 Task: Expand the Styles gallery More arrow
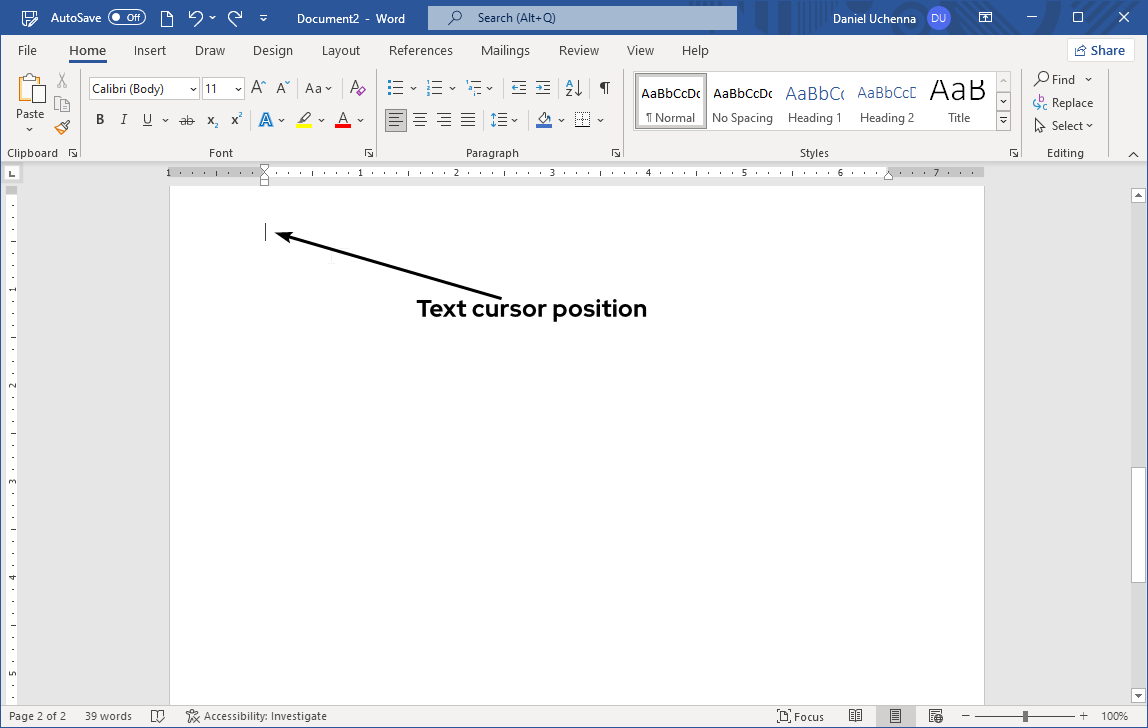pos(1004,122)
